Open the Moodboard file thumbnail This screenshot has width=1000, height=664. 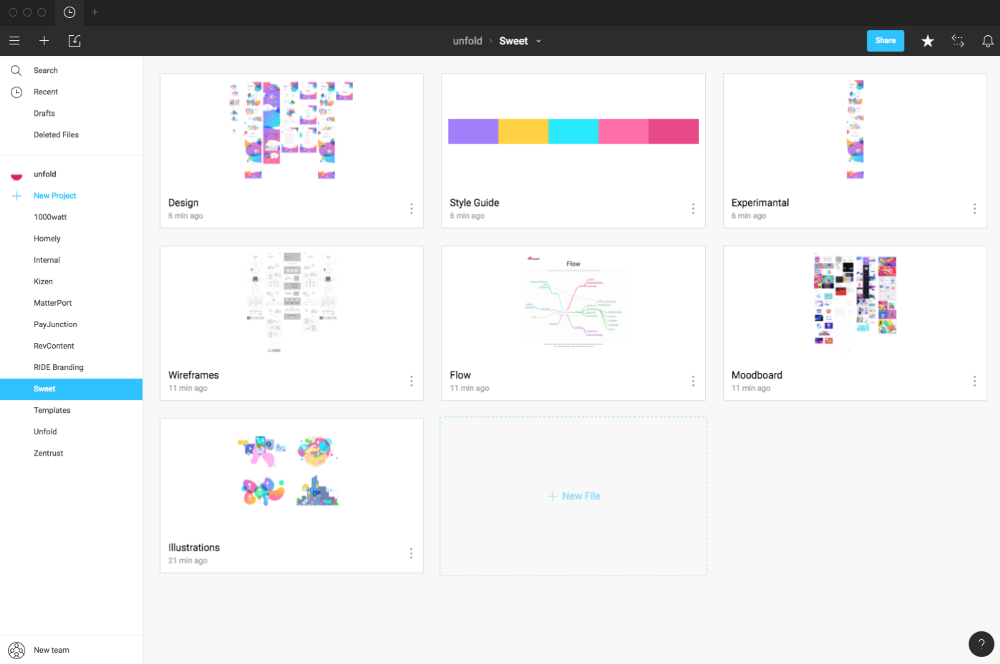coord(854,297)
